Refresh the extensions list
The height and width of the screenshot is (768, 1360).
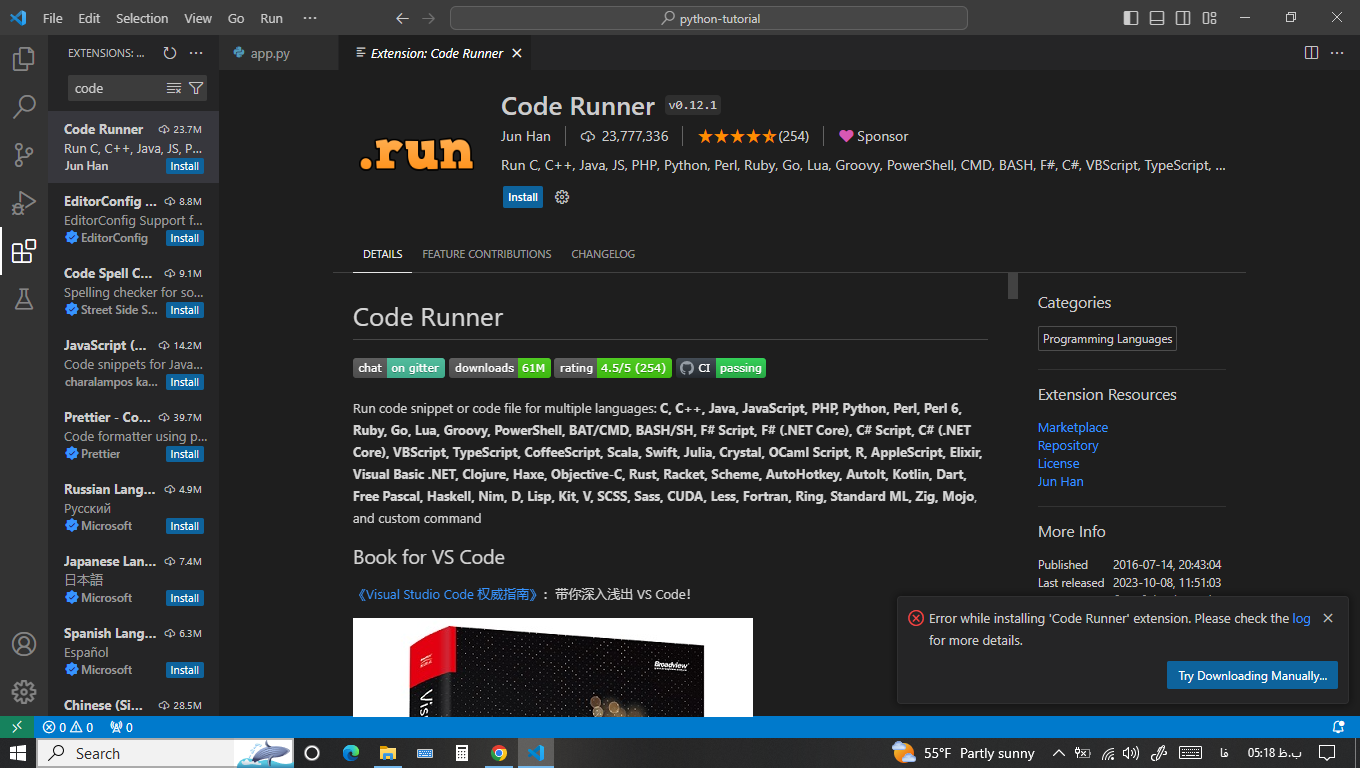170,53
